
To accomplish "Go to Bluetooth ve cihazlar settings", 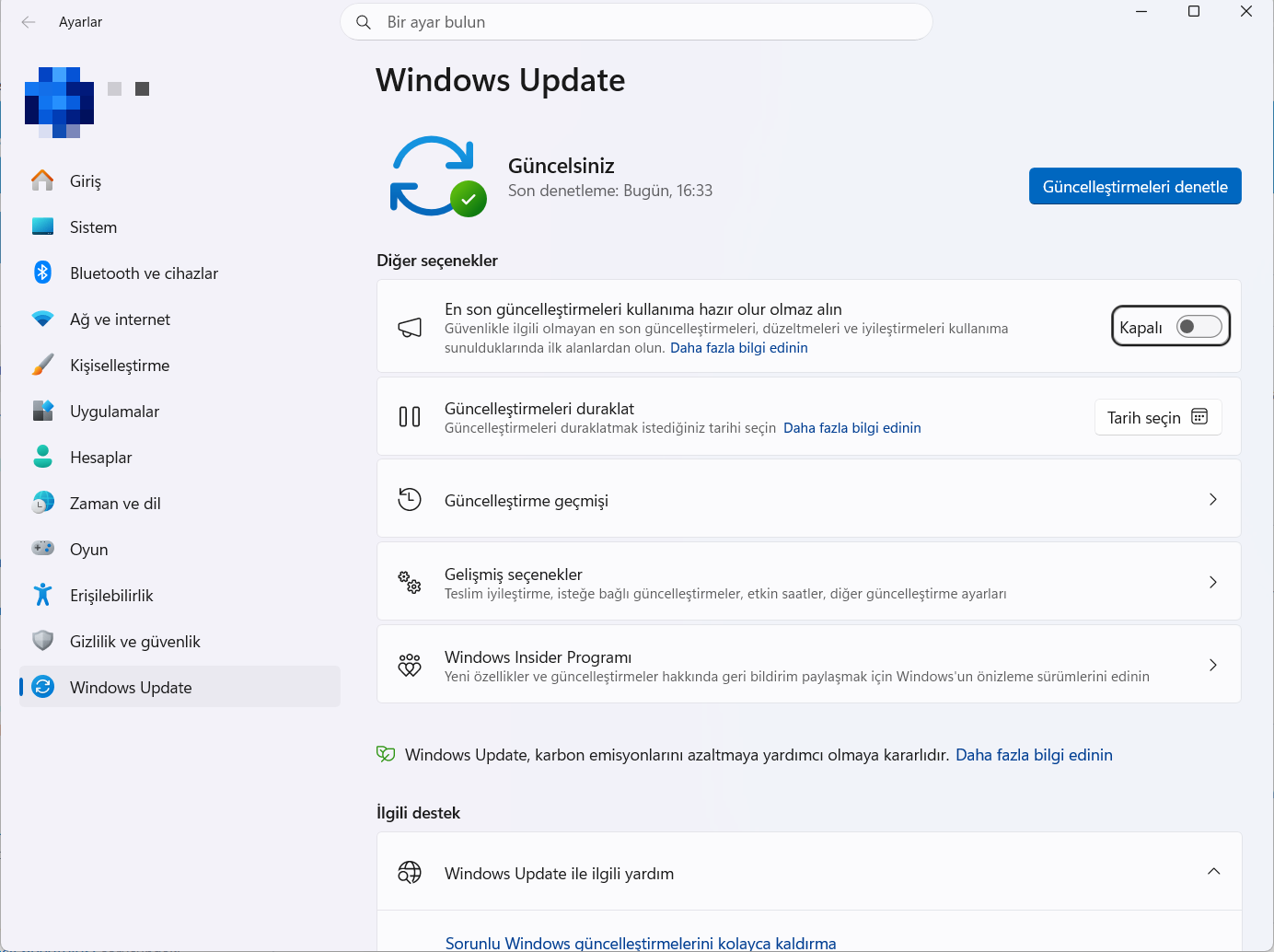I will click(x=180, y=273).
